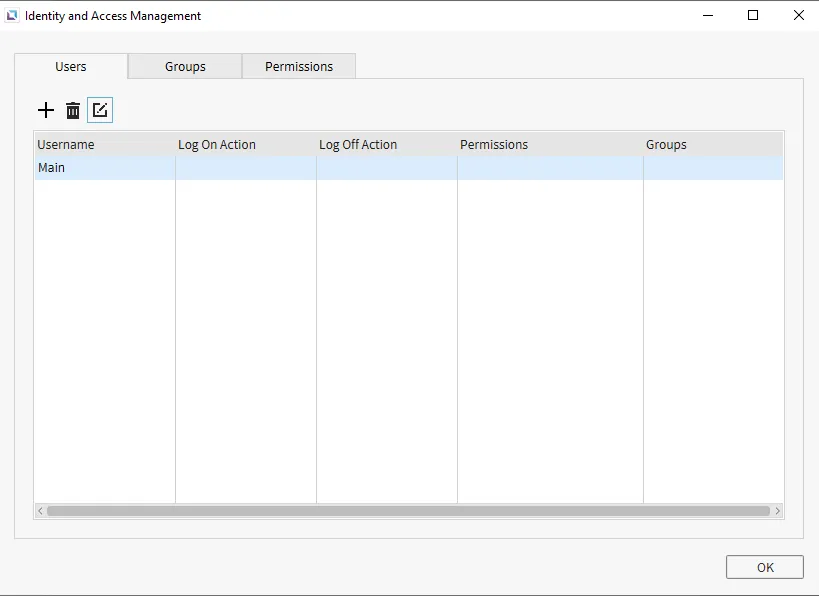Open the Groups tab
819x596 pixels.
click(x=185, y=66)
